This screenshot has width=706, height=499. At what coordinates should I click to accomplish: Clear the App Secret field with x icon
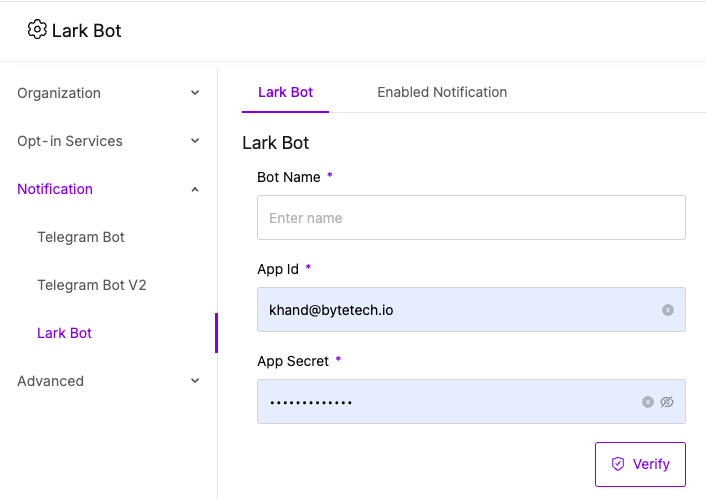647,402
